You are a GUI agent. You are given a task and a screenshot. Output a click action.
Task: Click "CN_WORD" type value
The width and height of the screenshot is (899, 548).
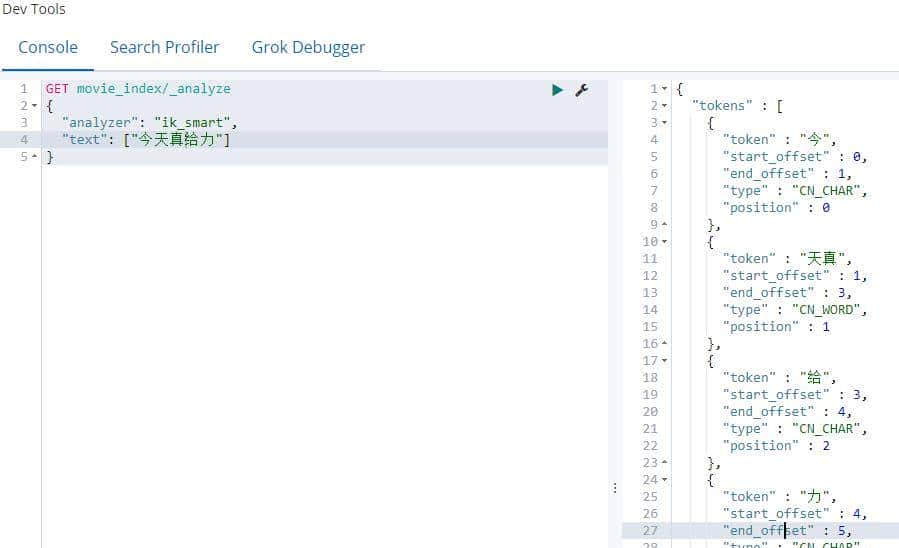(826, 310)
